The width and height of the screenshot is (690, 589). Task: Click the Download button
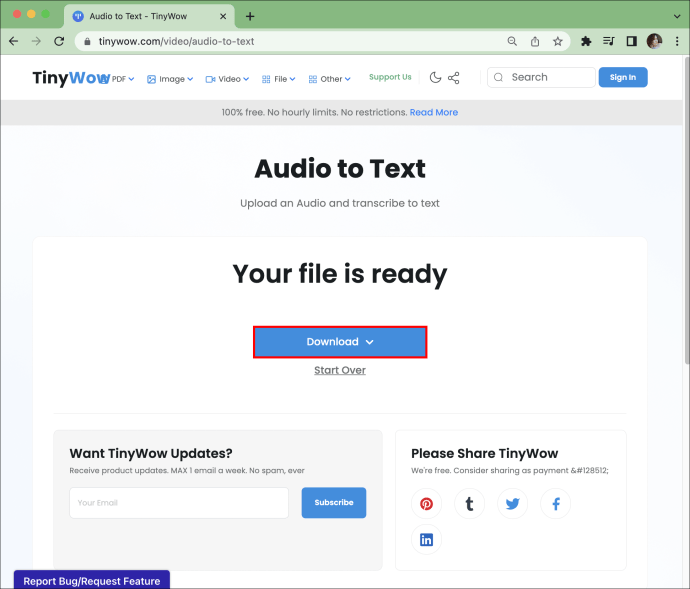coord(340,342)
